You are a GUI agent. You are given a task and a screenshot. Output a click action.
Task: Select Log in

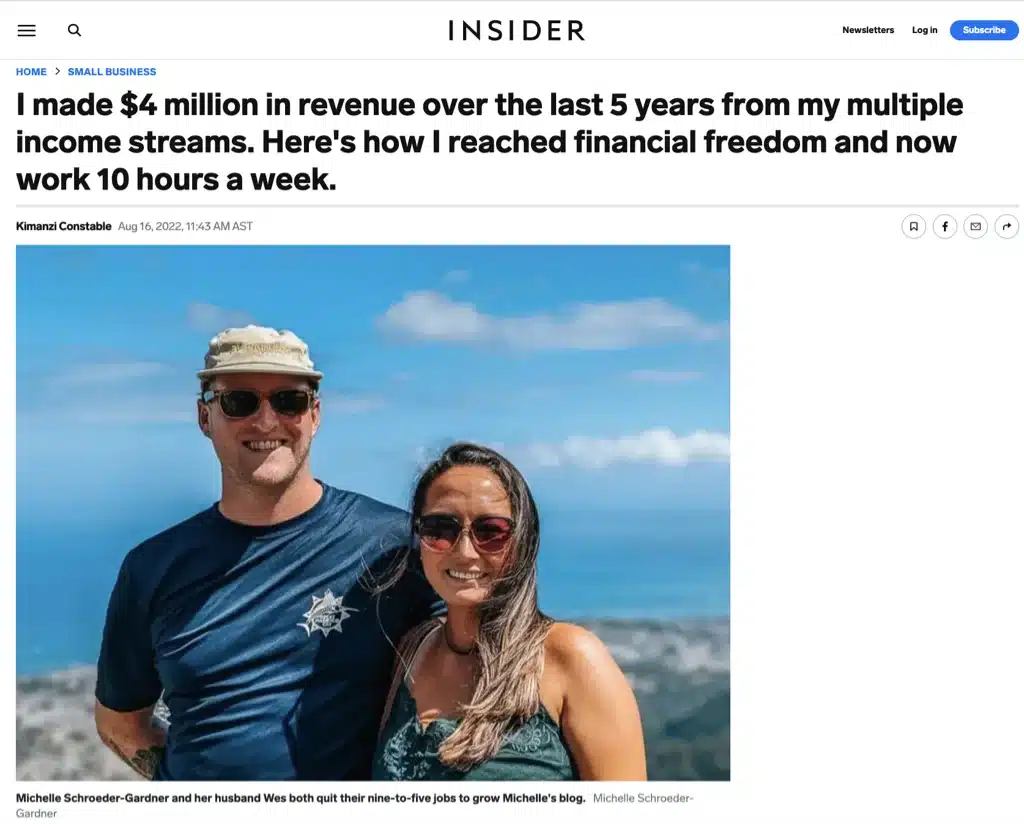point(924,30)
